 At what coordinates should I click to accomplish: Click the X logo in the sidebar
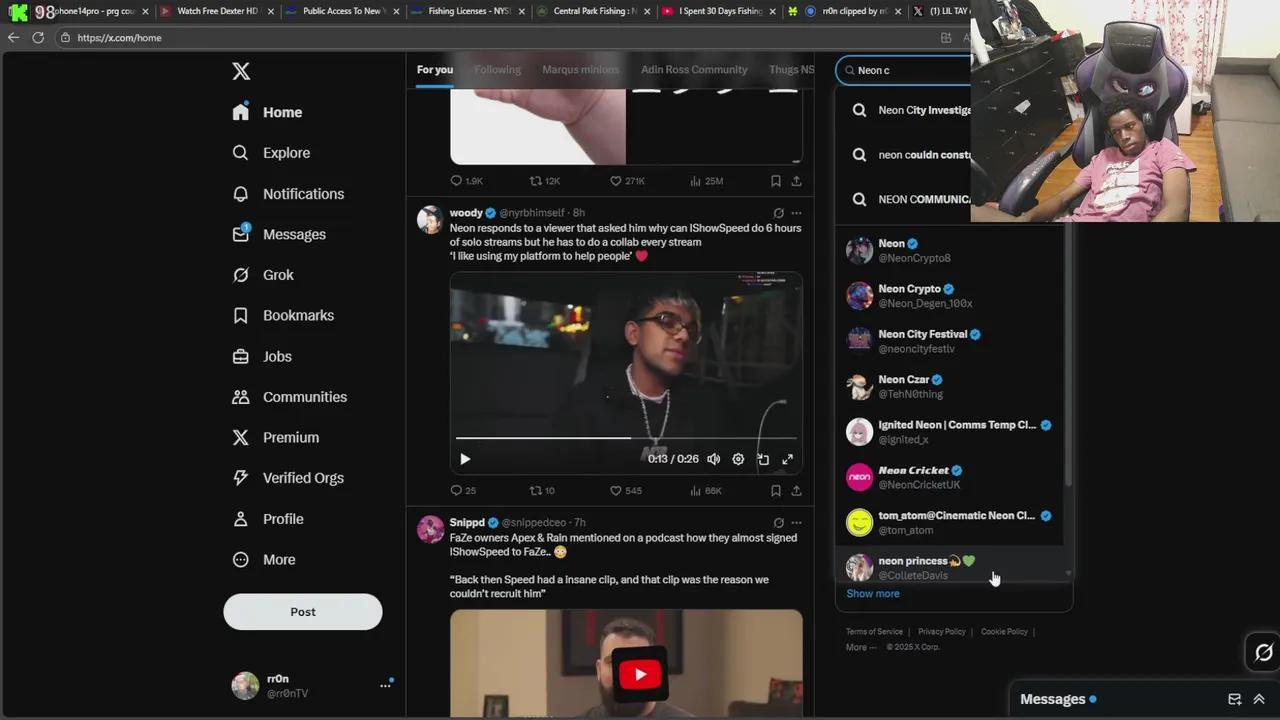pyautogui.click(x=241, y=71)
